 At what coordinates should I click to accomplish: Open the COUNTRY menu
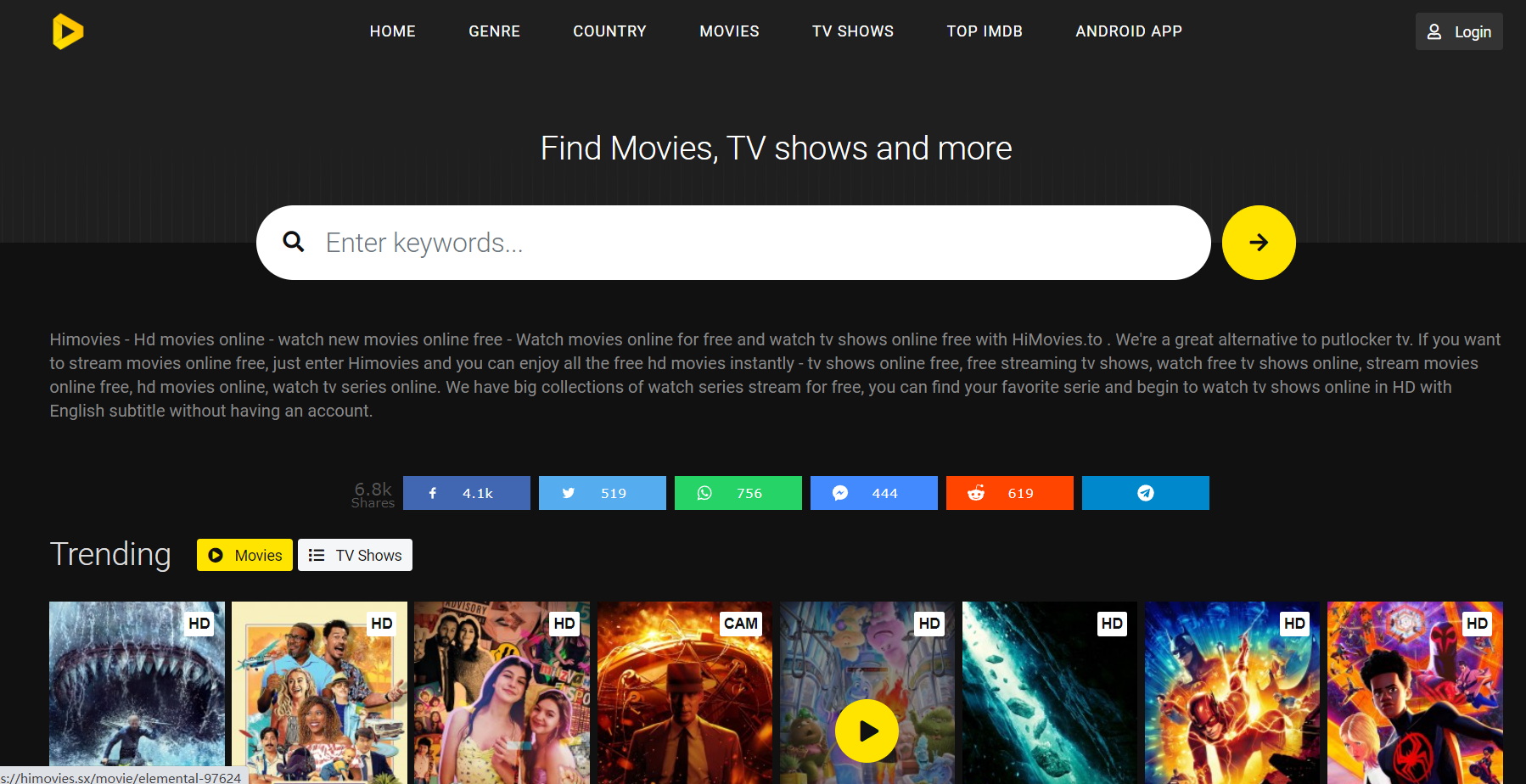[609, 31]
